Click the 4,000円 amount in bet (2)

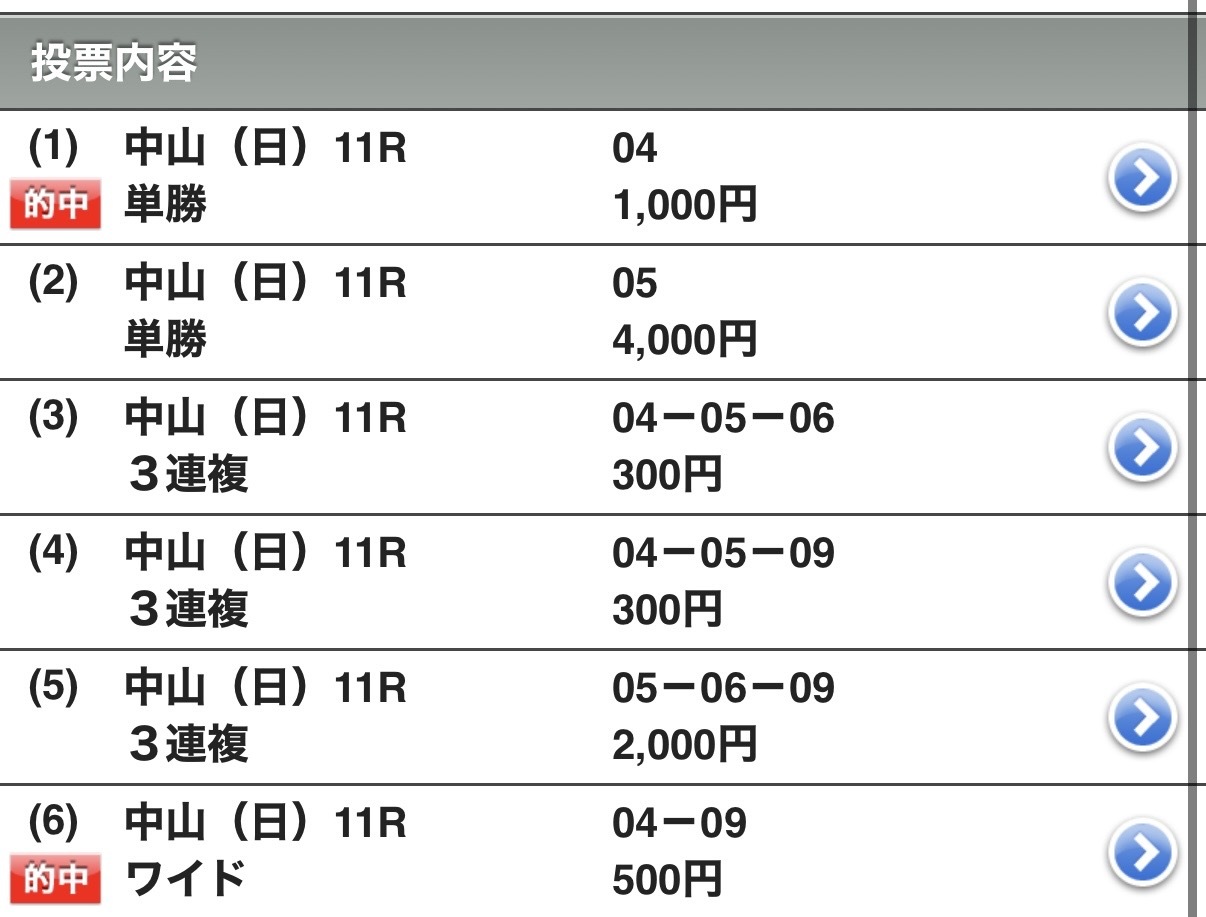684,342
